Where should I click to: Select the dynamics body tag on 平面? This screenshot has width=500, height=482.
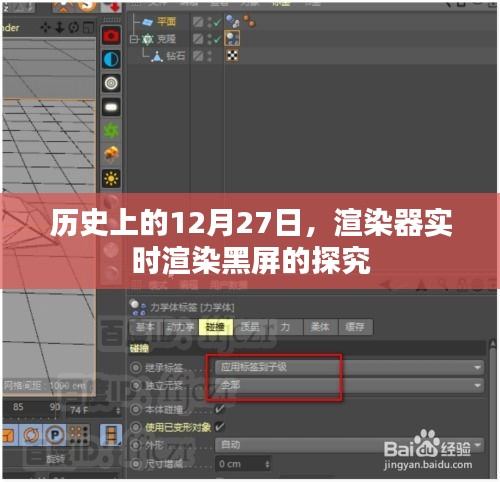[x=233, y=22]
